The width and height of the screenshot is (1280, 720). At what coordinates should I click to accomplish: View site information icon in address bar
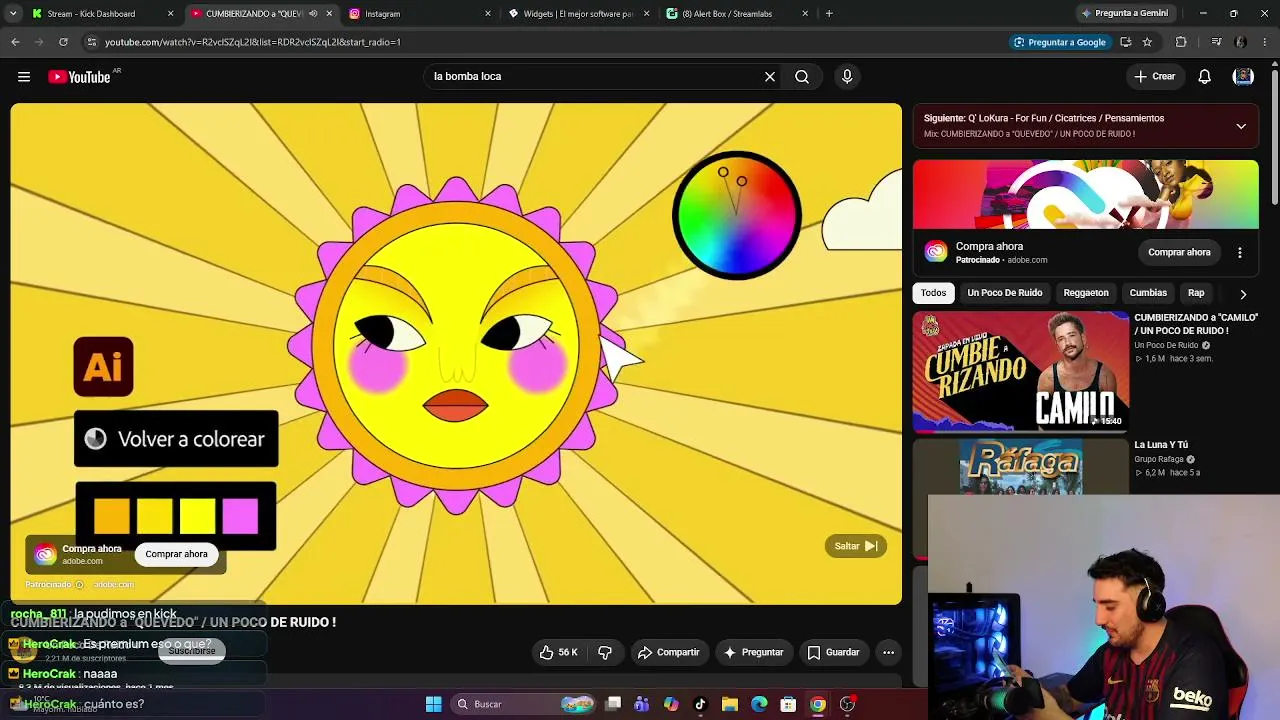coord(91,42)
